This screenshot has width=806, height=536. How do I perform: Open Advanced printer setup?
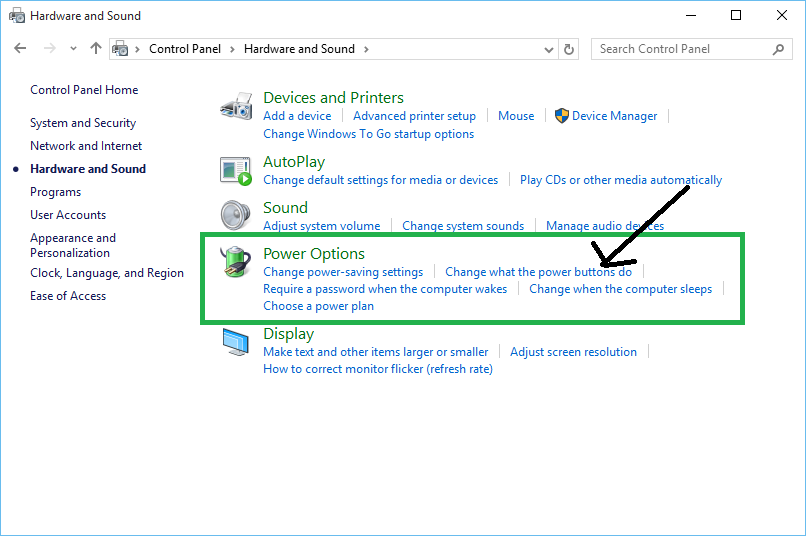pyautogui.click(x=414, y=116)
